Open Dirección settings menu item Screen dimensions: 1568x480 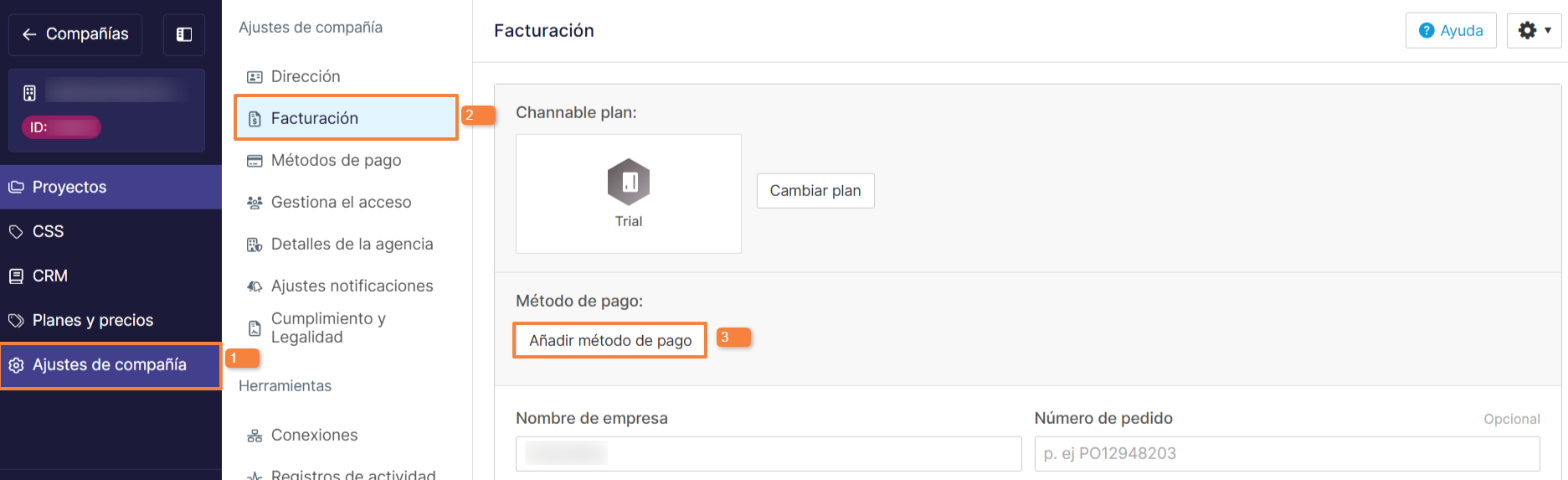tap(306, 76)
